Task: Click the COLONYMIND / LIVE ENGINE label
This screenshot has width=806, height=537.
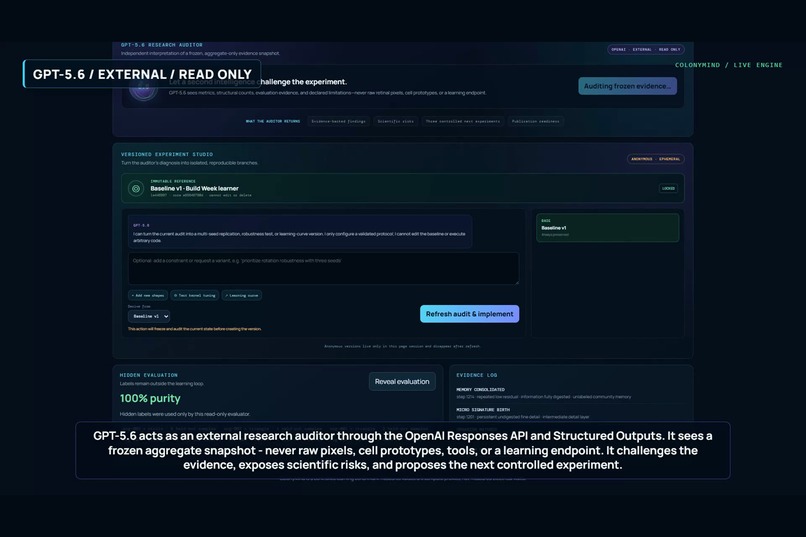Action: click(x=728, y=65)
